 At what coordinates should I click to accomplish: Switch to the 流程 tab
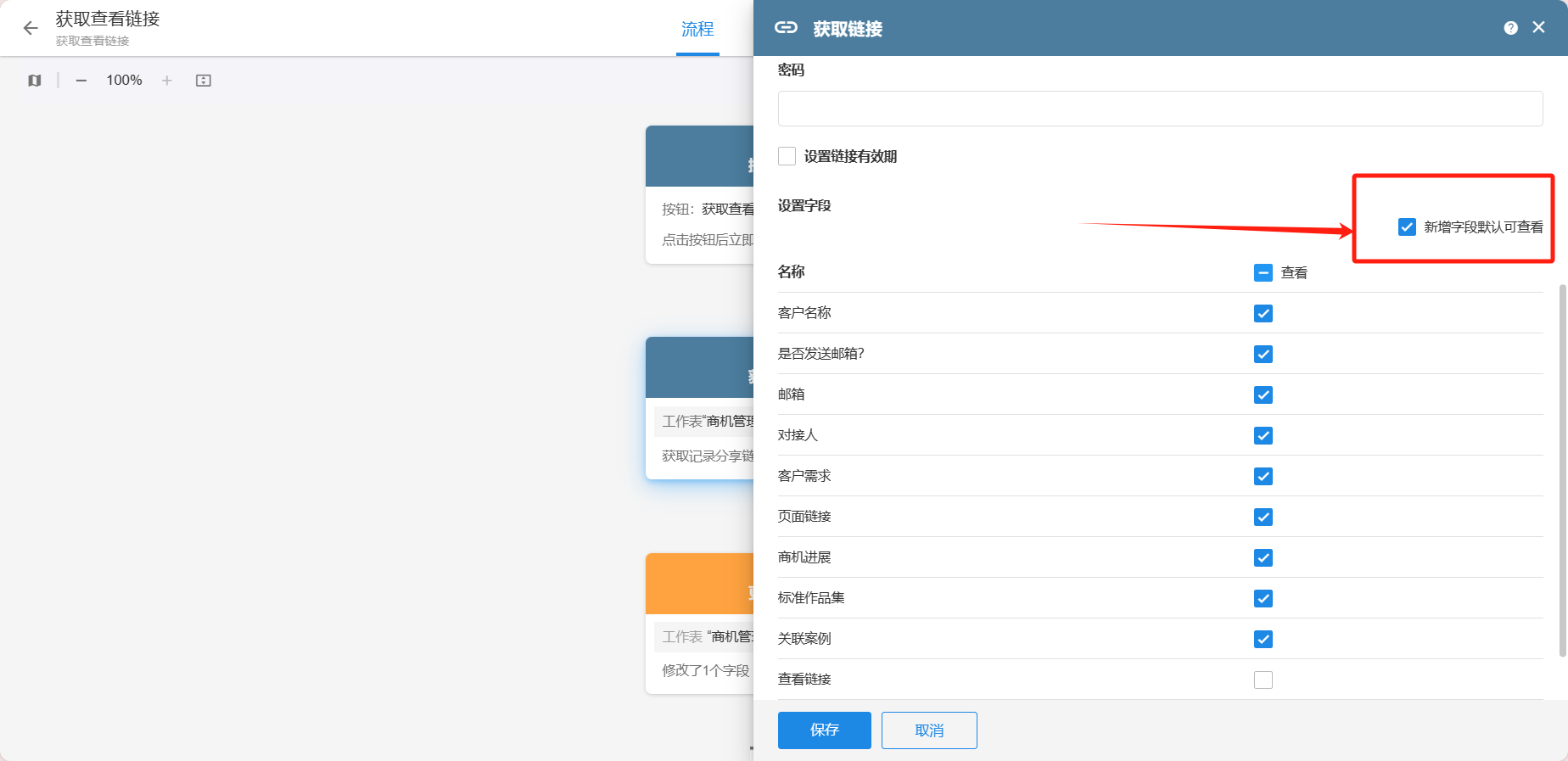(697, 30)
